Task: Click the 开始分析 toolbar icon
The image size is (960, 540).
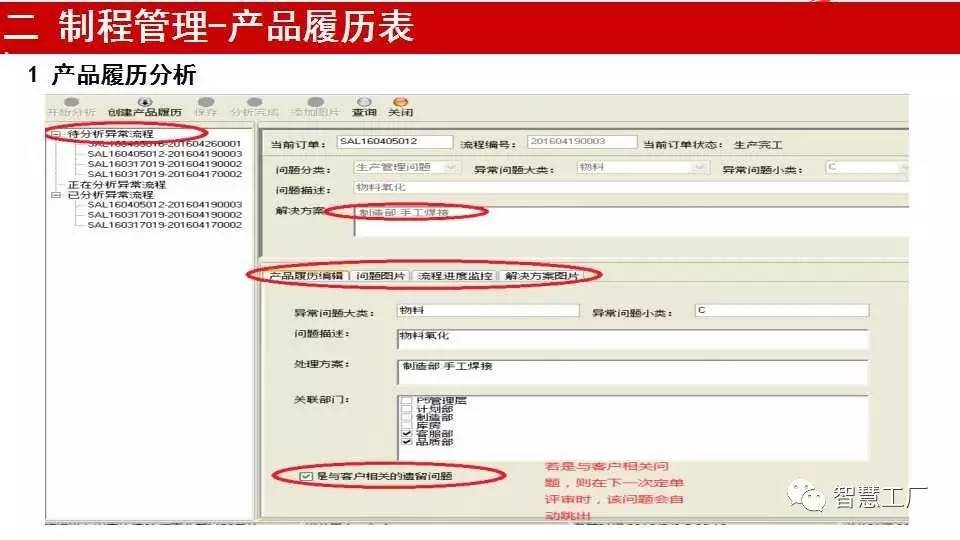Action: point(71,102)
